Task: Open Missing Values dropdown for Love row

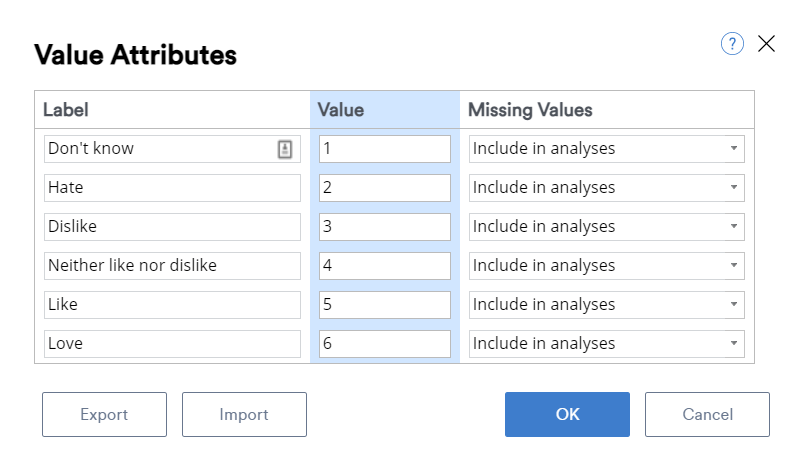Action: [606, 344]
